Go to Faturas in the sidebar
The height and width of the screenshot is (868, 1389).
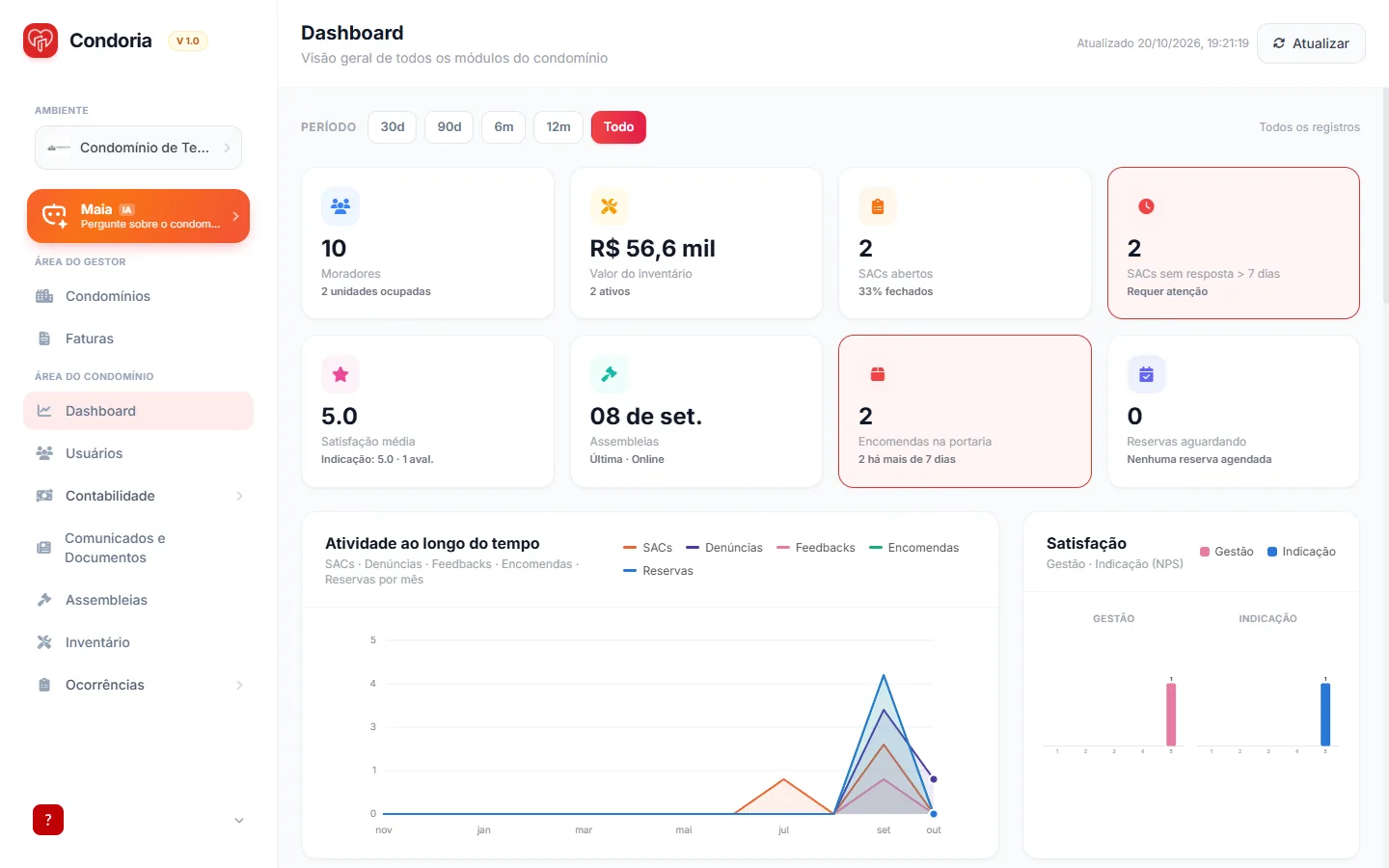point(138,339)
